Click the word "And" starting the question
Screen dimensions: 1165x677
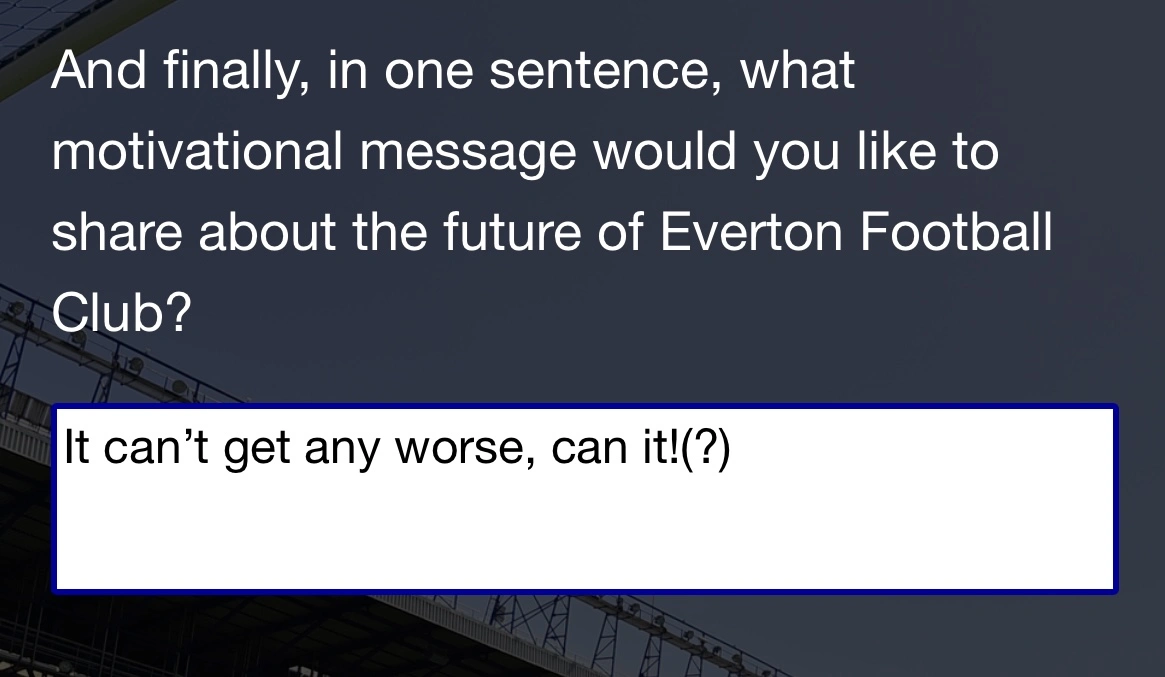point(98,70)
